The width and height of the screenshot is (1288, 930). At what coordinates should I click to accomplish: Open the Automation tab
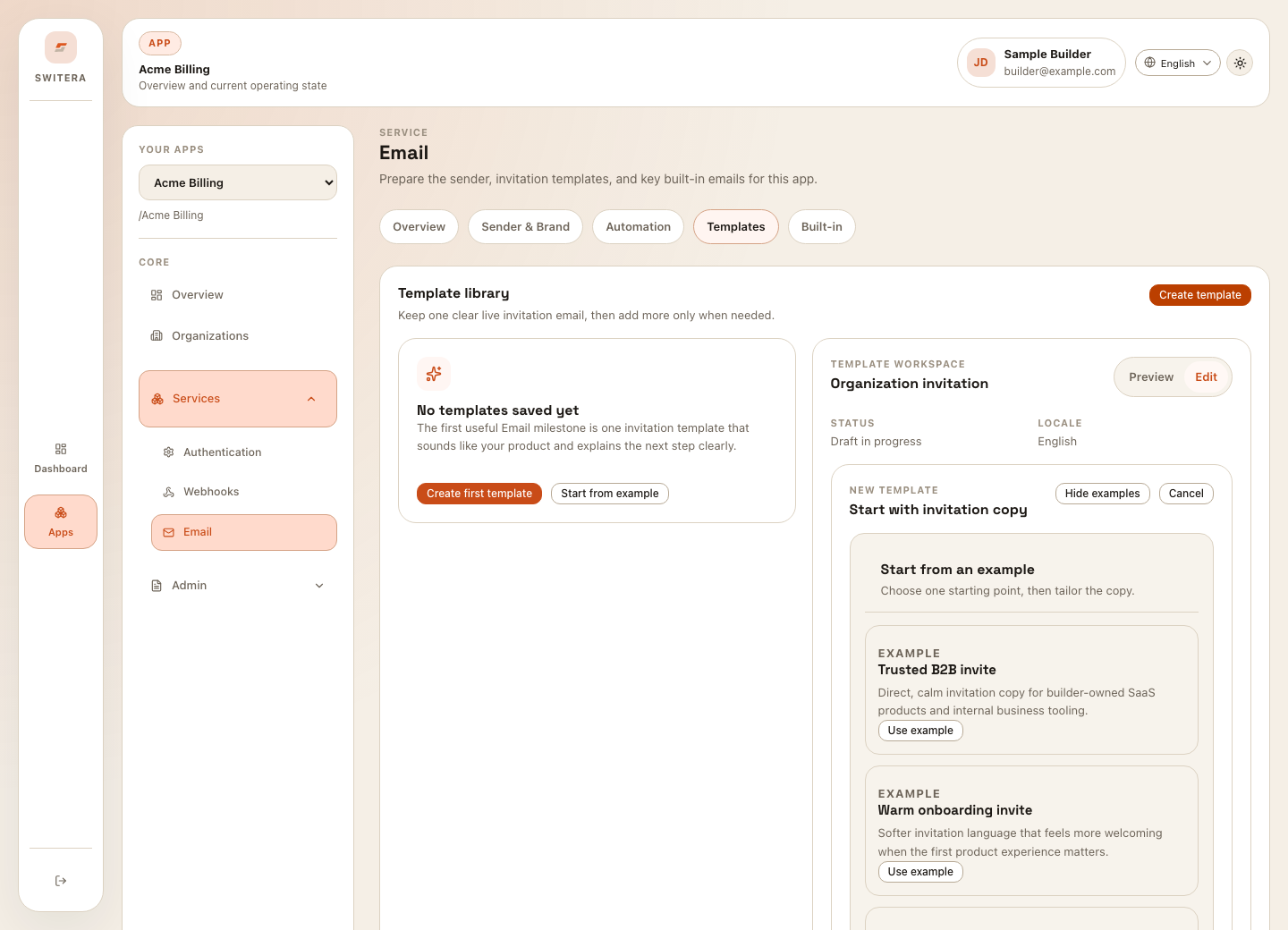(x=638, y=227)
